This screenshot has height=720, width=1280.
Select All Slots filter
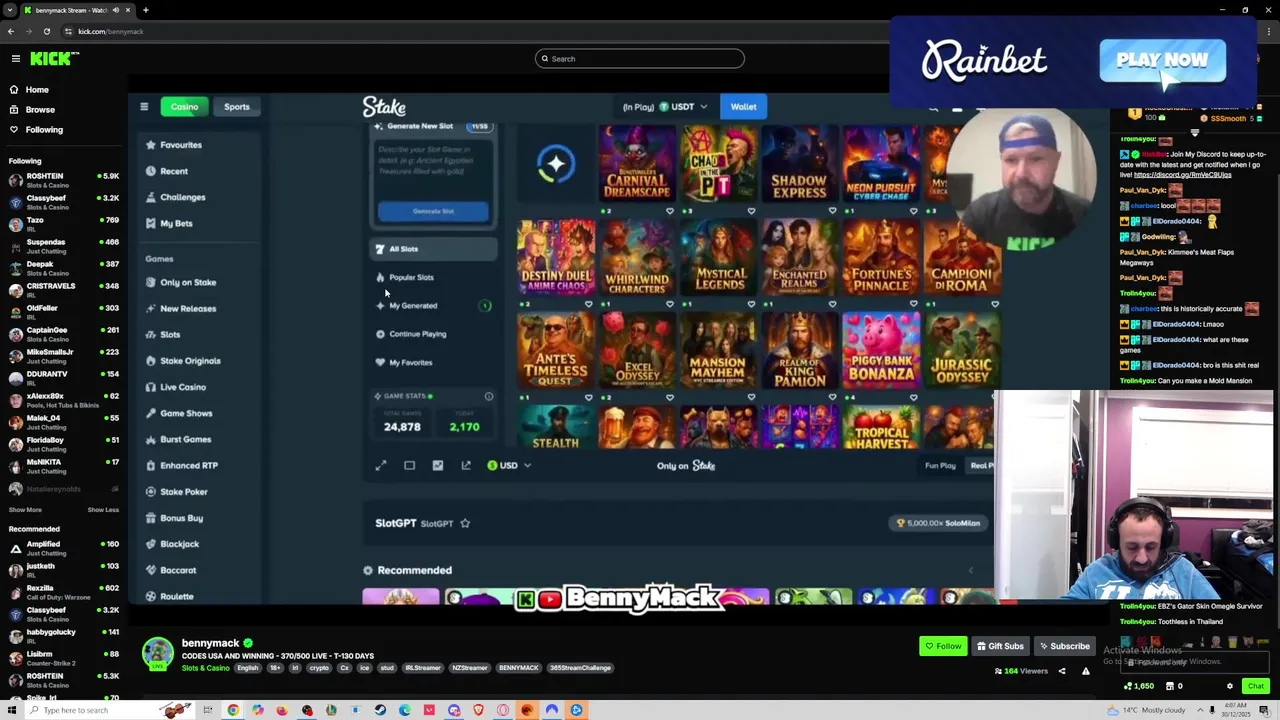click(x=434, y=249)
